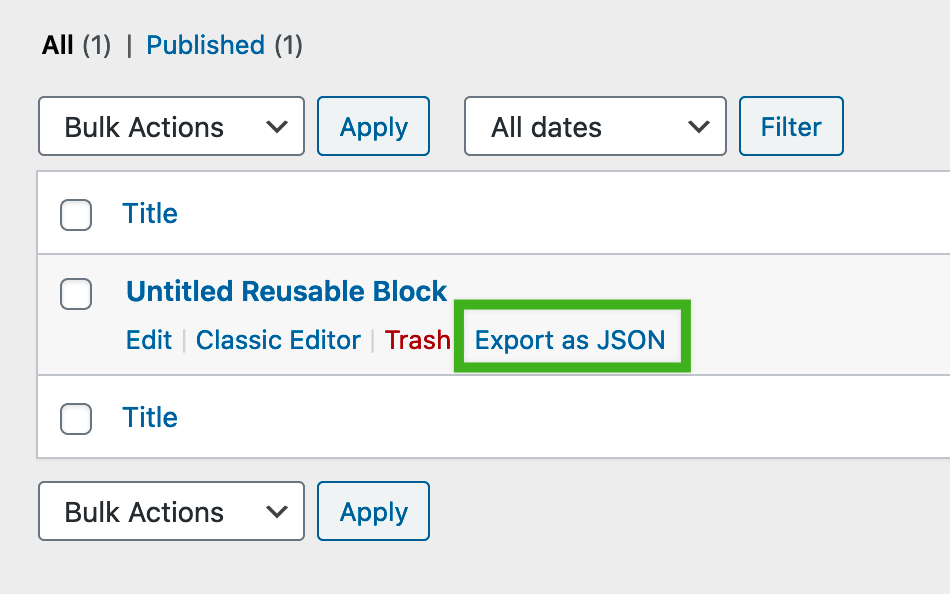This screenshot has width=950, height=594.
Task: Sort by the bottom Title column footer
Action: point(150,418)
